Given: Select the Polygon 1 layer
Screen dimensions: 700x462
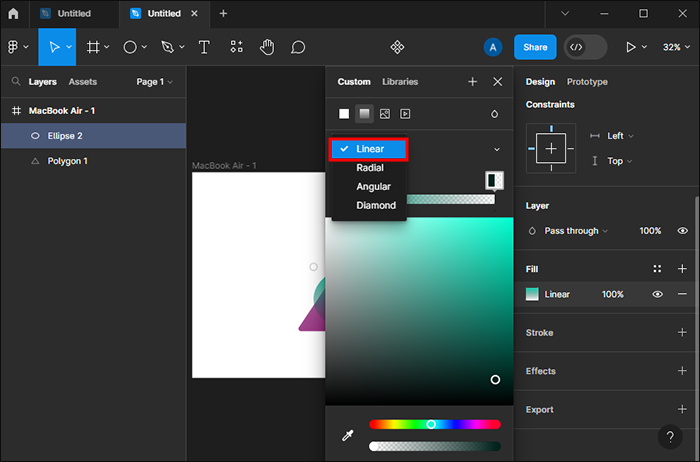Looking at the screenshot, I should [x=68, y=161].
